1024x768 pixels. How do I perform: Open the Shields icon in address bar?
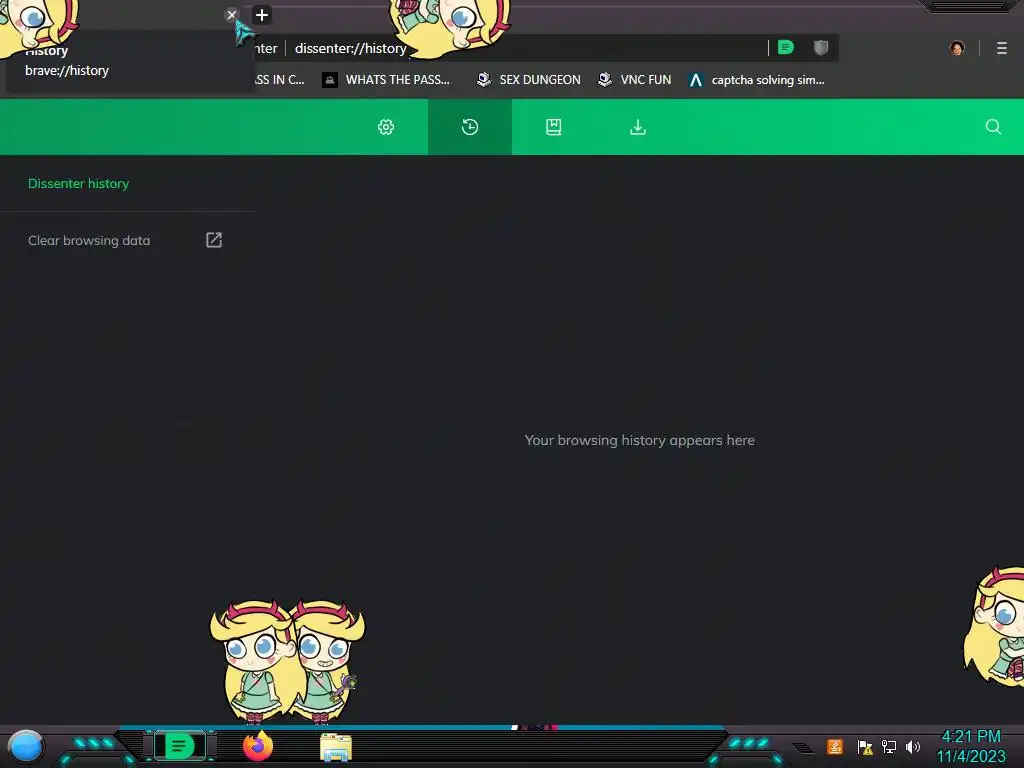(821, 47)
